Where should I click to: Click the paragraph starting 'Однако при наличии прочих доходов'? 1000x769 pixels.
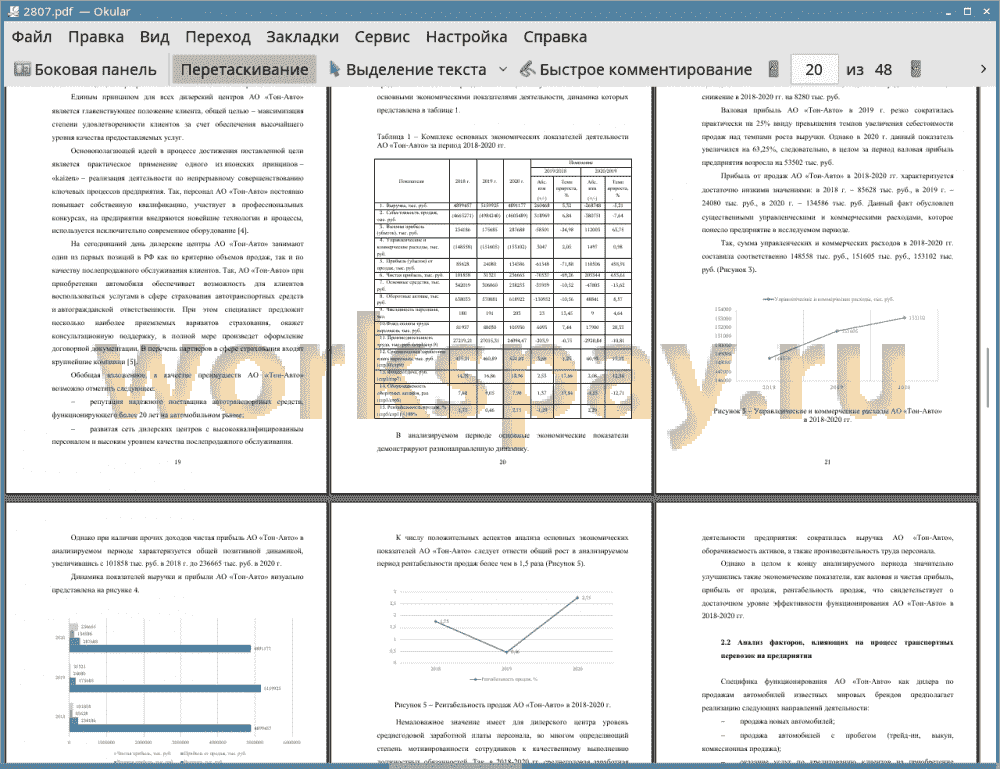point(177,550)
